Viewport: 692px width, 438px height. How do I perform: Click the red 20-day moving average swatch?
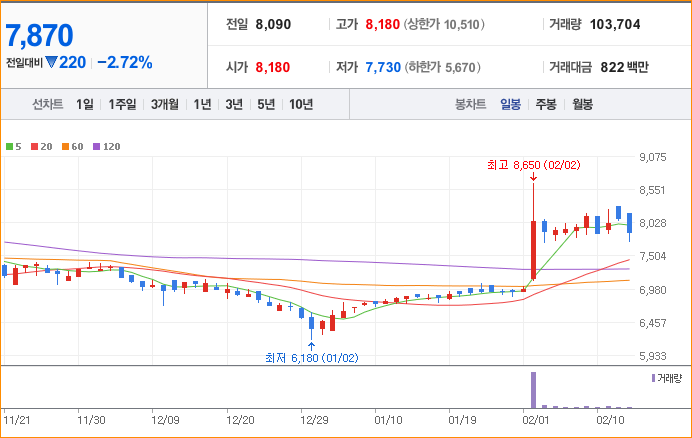coord(34,147)
